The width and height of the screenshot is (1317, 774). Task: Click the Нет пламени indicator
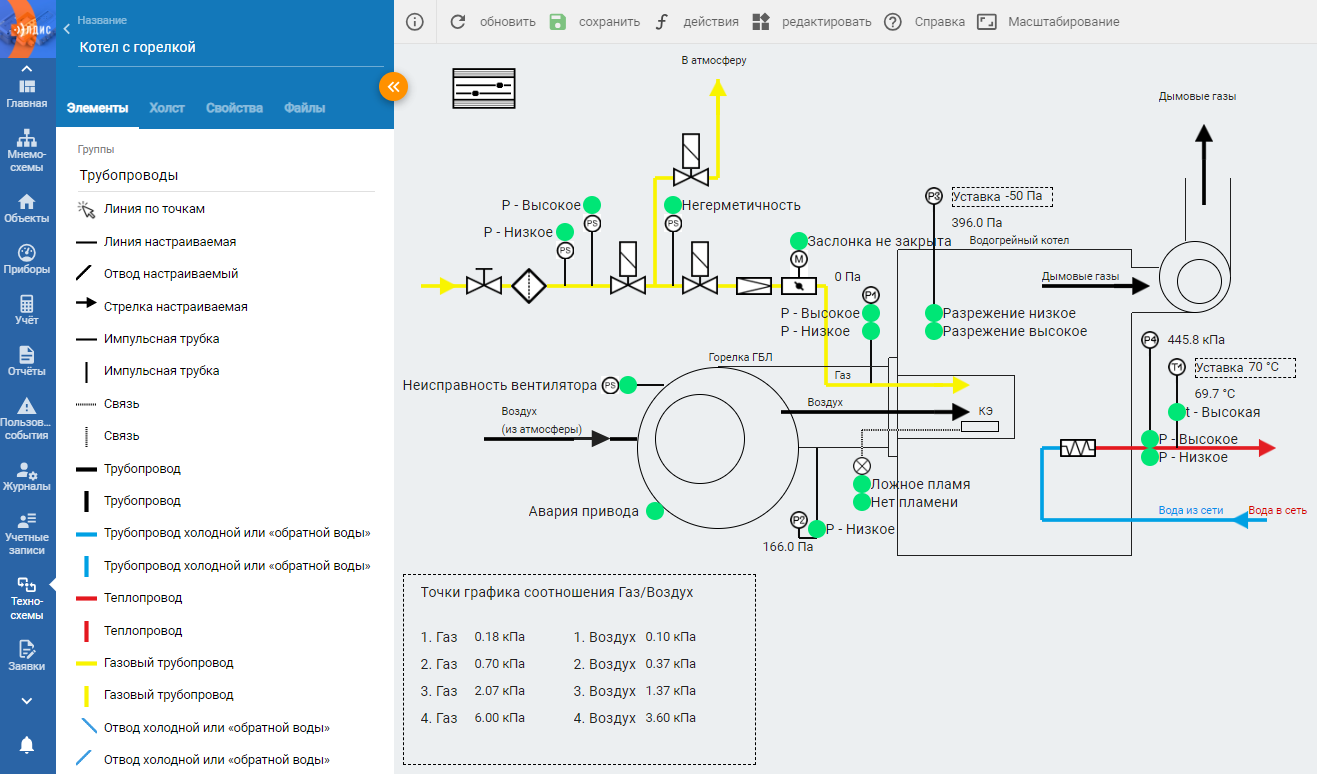862,502
